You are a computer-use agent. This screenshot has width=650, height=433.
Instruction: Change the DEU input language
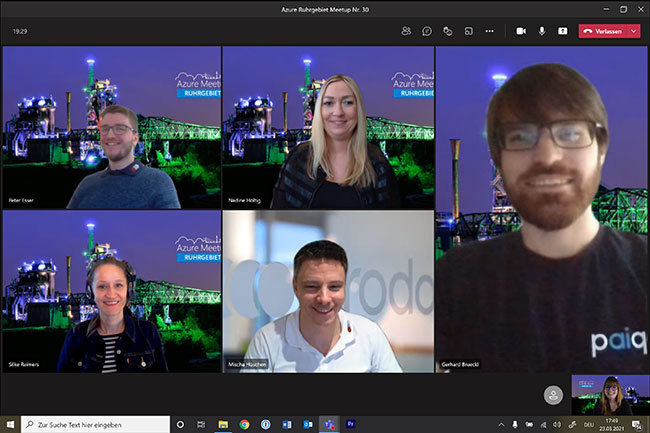click(x=589, y=425)
